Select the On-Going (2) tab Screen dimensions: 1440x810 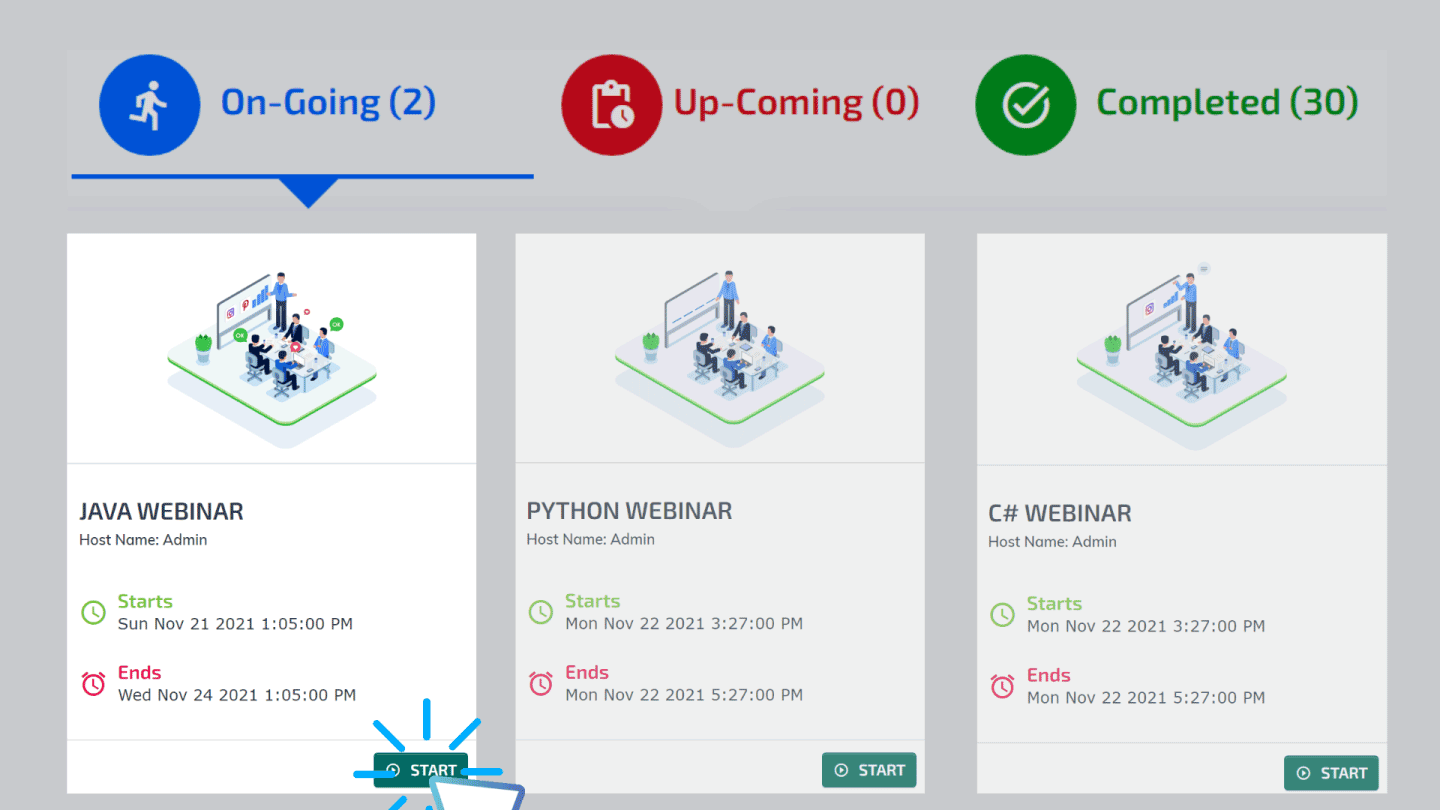pyautogui.click(x=328, y=101)
